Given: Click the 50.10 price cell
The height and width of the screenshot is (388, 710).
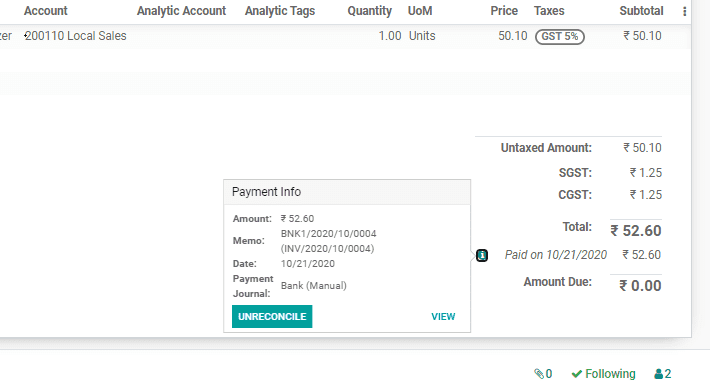Looking at the screenshot, I should tap(513, 36).
